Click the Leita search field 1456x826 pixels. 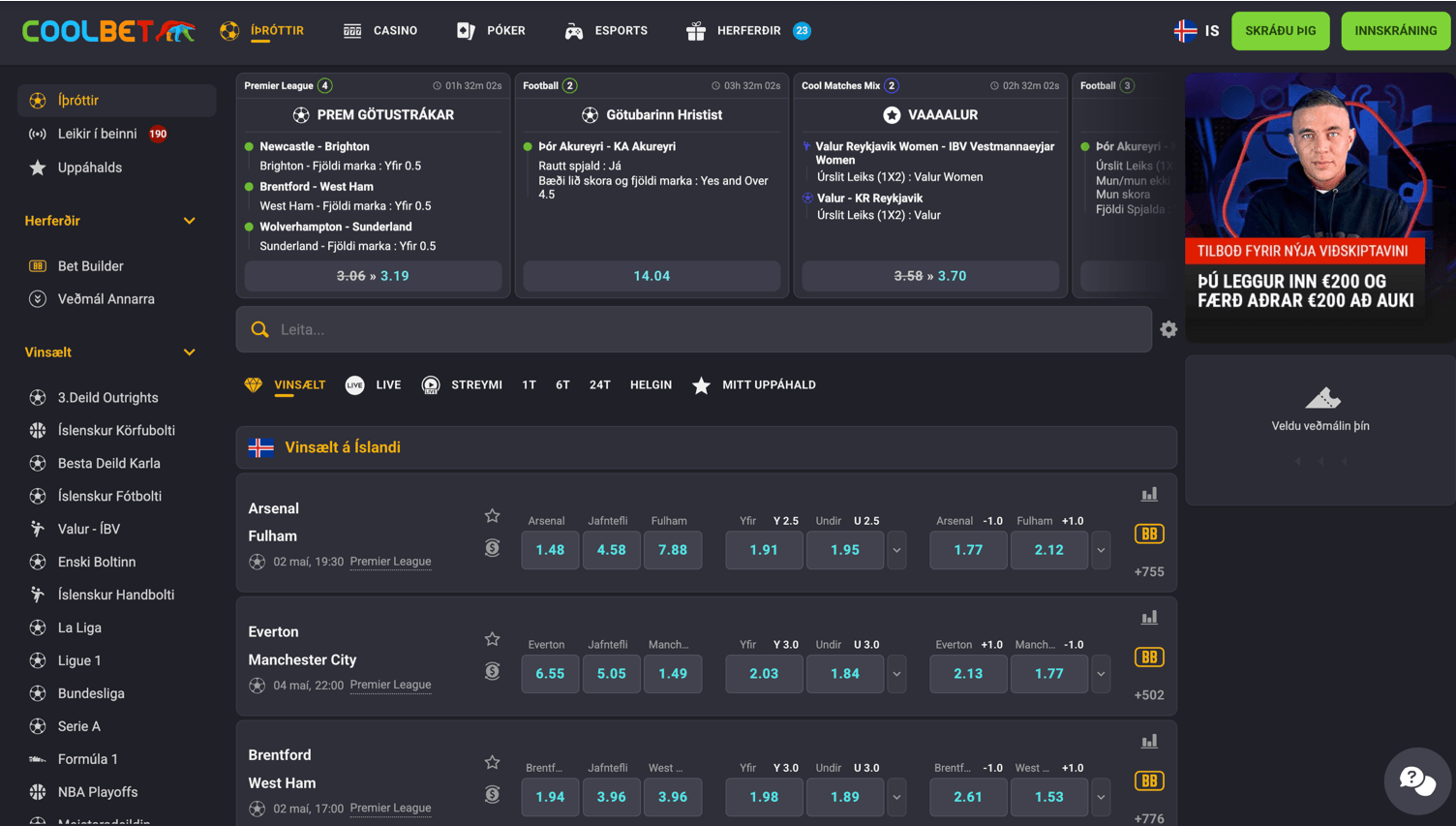(694, 329)
